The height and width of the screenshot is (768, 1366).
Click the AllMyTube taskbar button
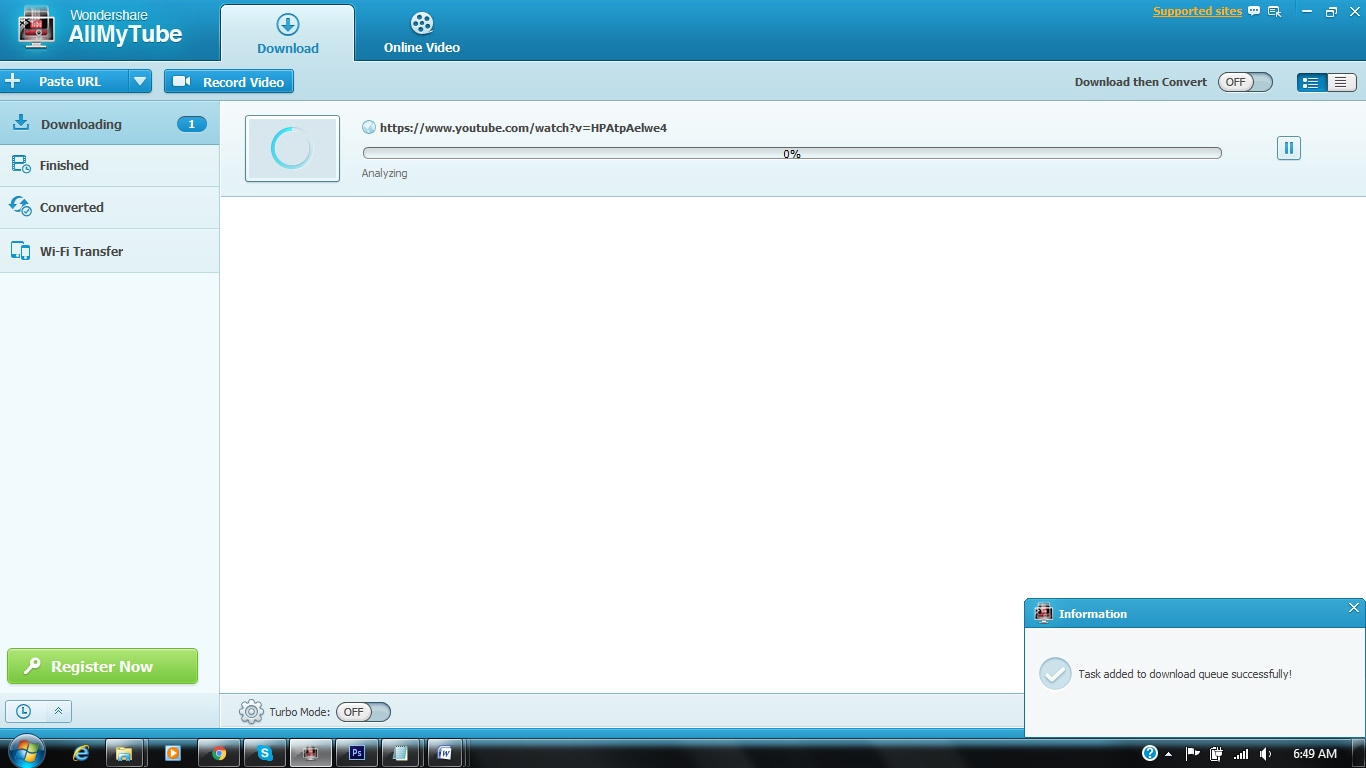(x=311, y=753)
